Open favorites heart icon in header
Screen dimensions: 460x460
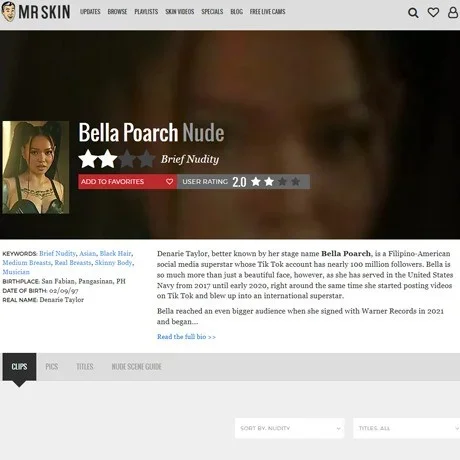pos(433,12)
